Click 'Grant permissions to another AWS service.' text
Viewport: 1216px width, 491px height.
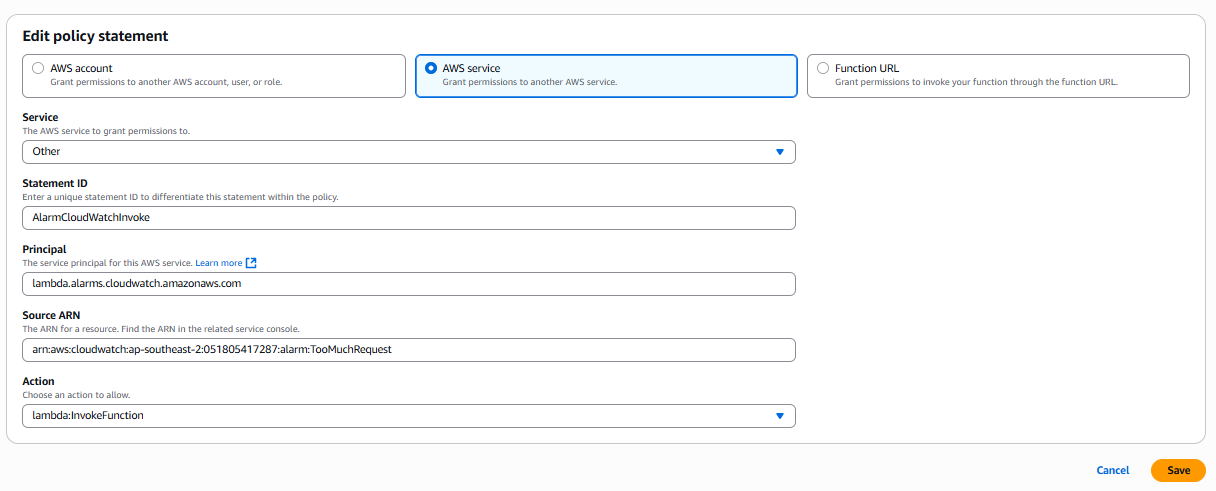point(530,82)
